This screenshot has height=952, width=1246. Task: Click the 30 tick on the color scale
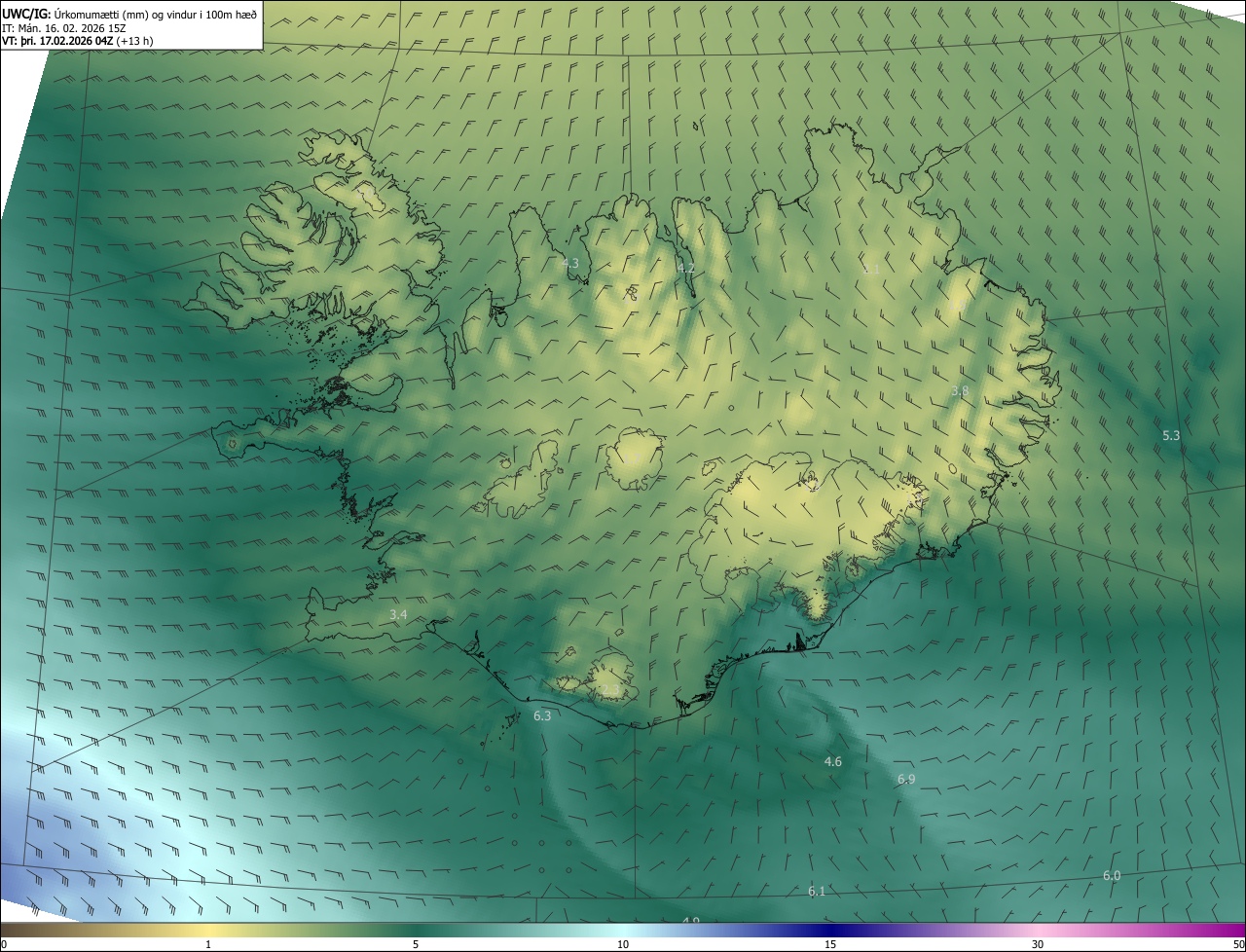(1038, 944)
